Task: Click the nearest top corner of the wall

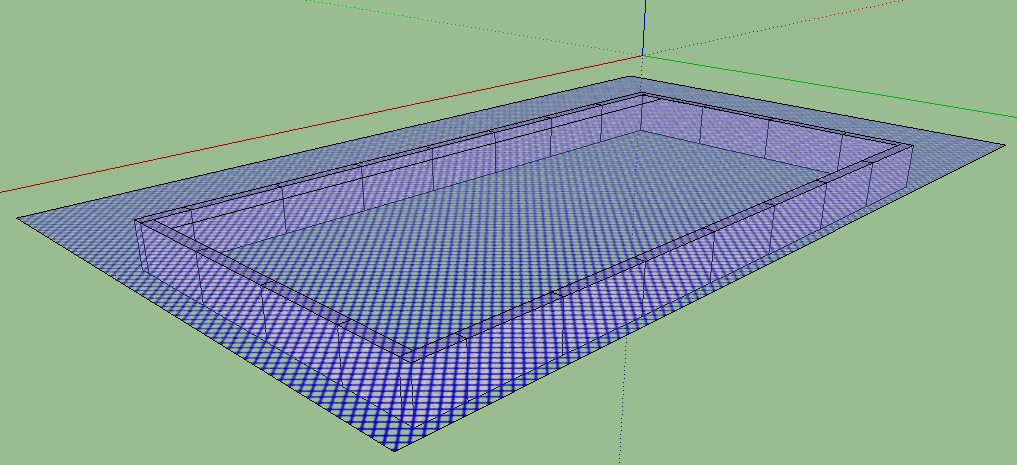Action: click(411, 358)
